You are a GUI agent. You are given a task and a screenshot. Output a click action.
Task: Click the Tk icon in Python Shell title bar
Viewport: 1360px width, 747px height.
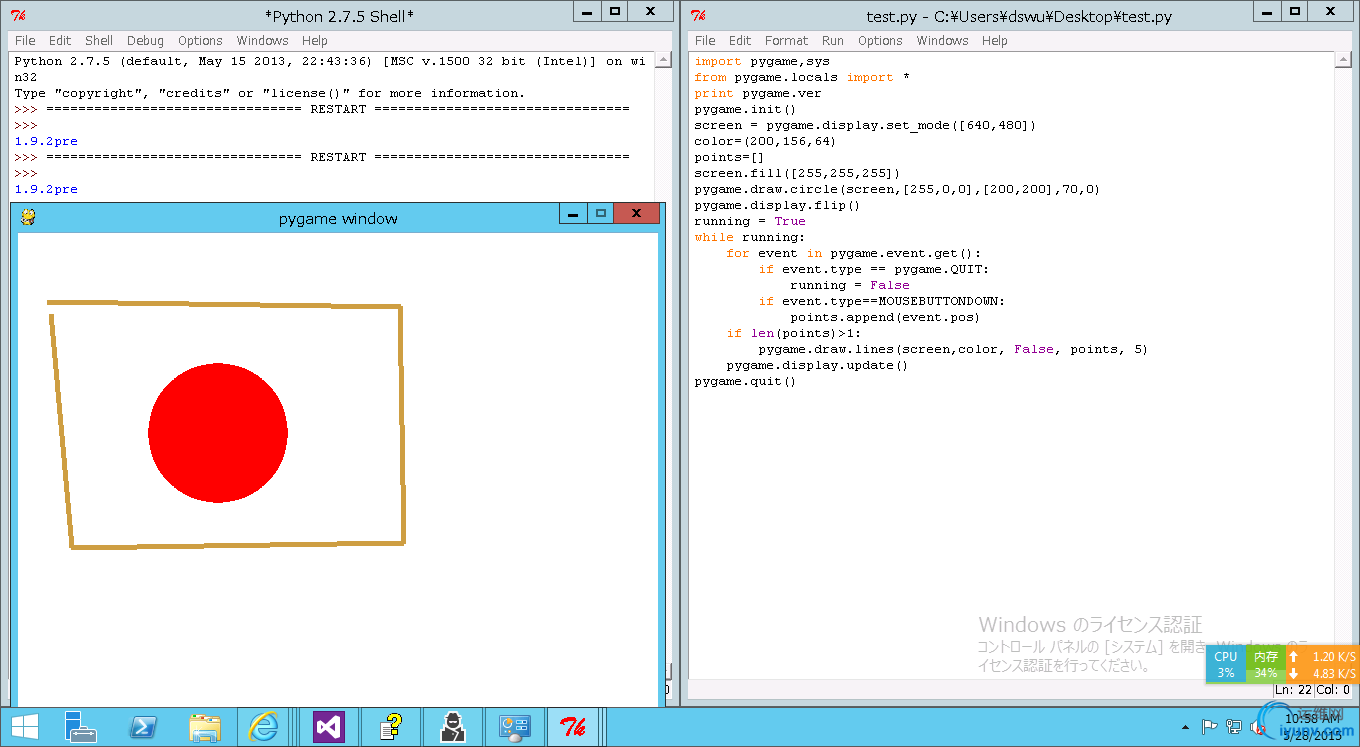tap(18, 15)
